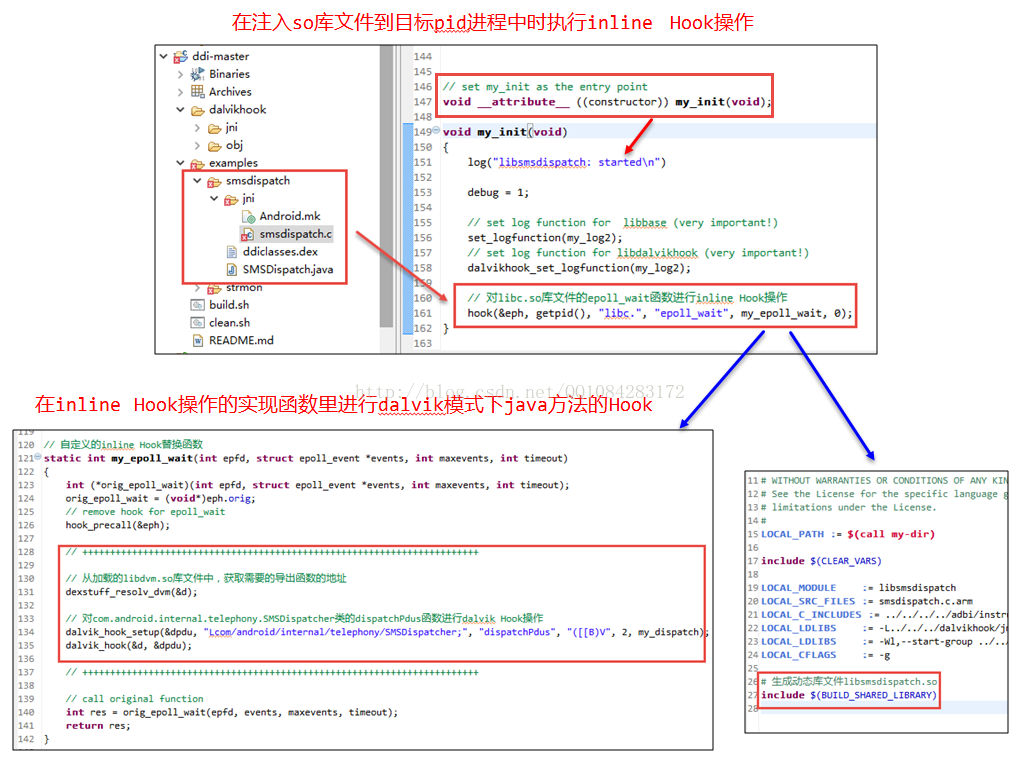Image resolution: width=1021 pixels, height=763 pixels.
Task: Select the Archives label
Action: click(230, 92)
